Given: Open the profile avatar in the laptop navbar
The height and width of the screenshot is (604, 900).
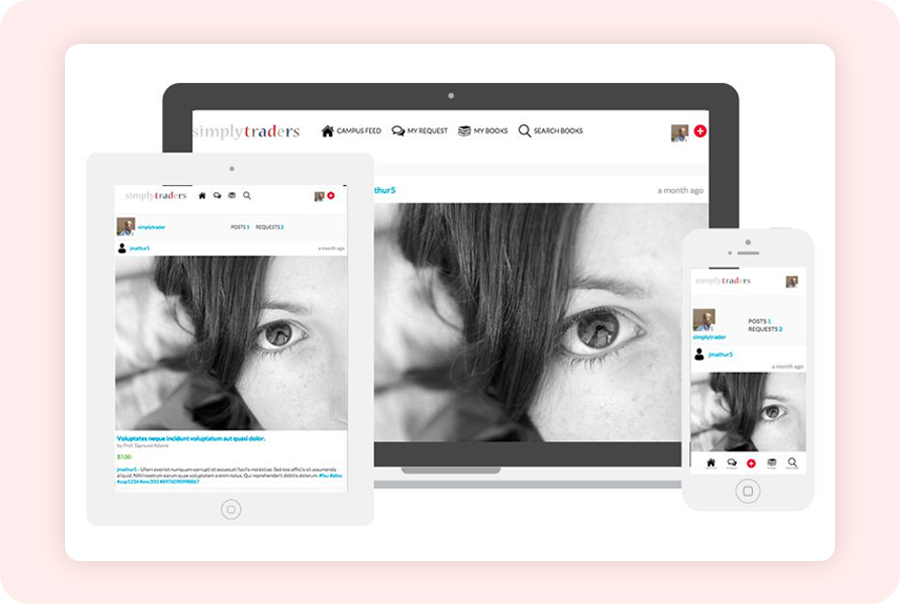Looking at the screenshot, I should [x=680, y=133].
